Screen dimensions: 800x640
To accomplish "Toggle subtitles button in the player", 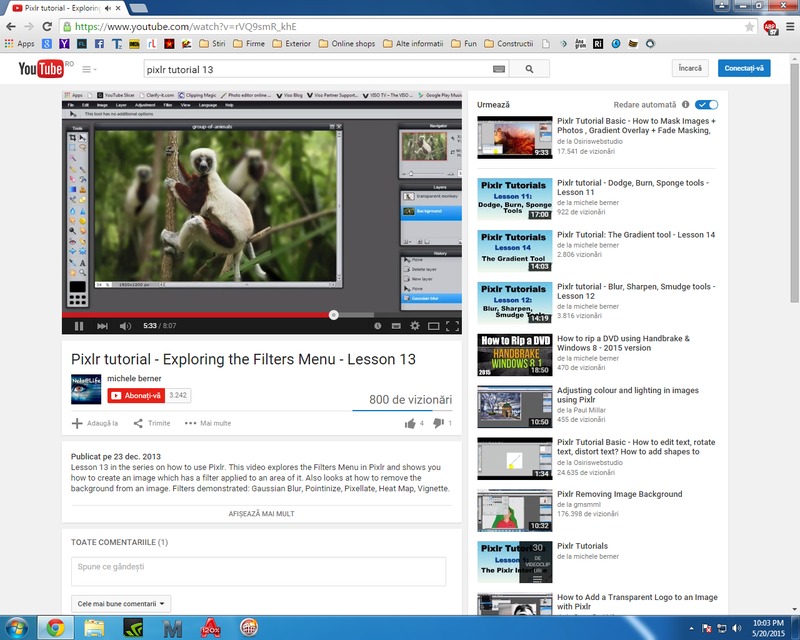I will pos(396,326).
